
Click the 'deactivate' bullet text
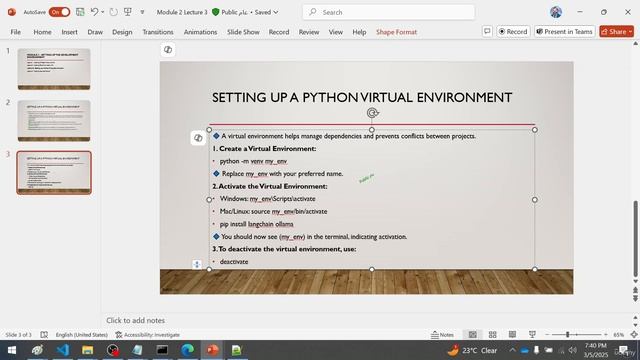click(234, 262)
